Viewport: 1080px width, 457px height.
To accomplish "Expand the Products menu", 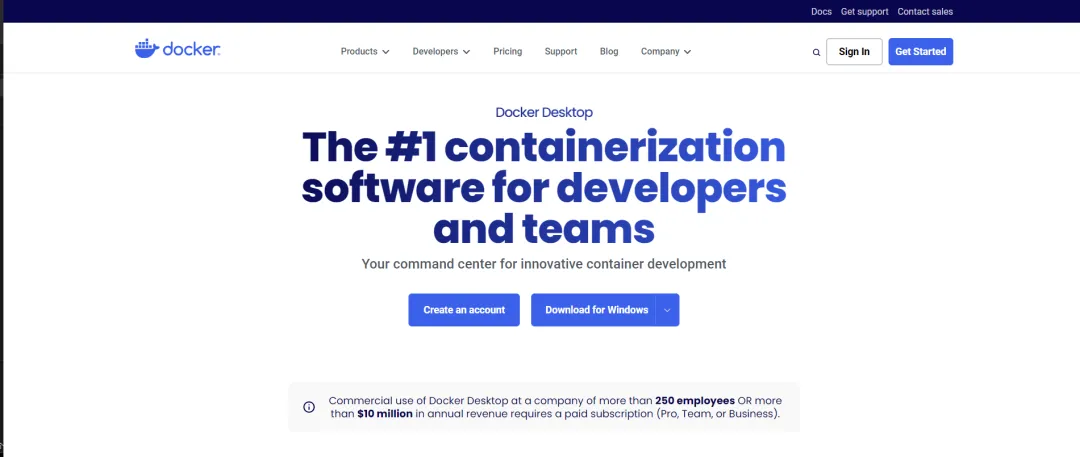I will (365, 52).
